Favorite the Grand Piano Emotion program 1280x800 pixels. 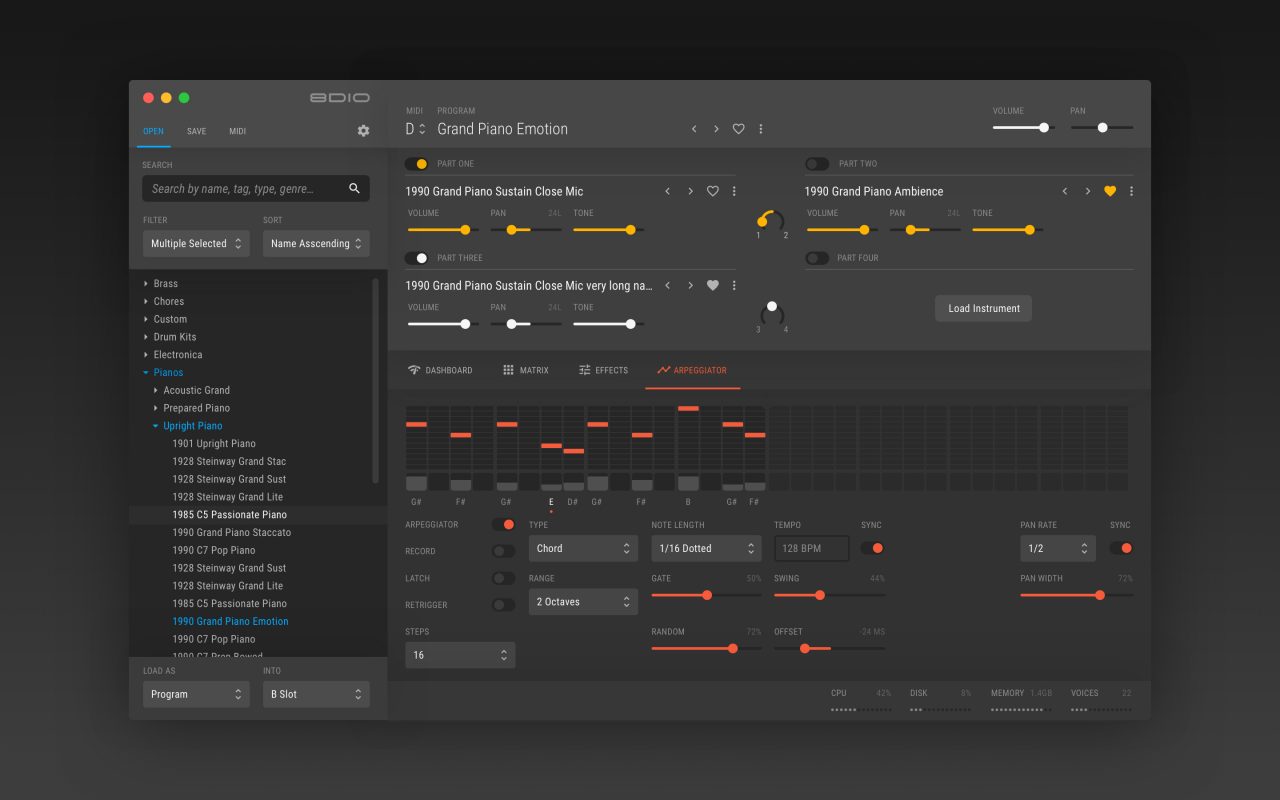pos(738,129)
